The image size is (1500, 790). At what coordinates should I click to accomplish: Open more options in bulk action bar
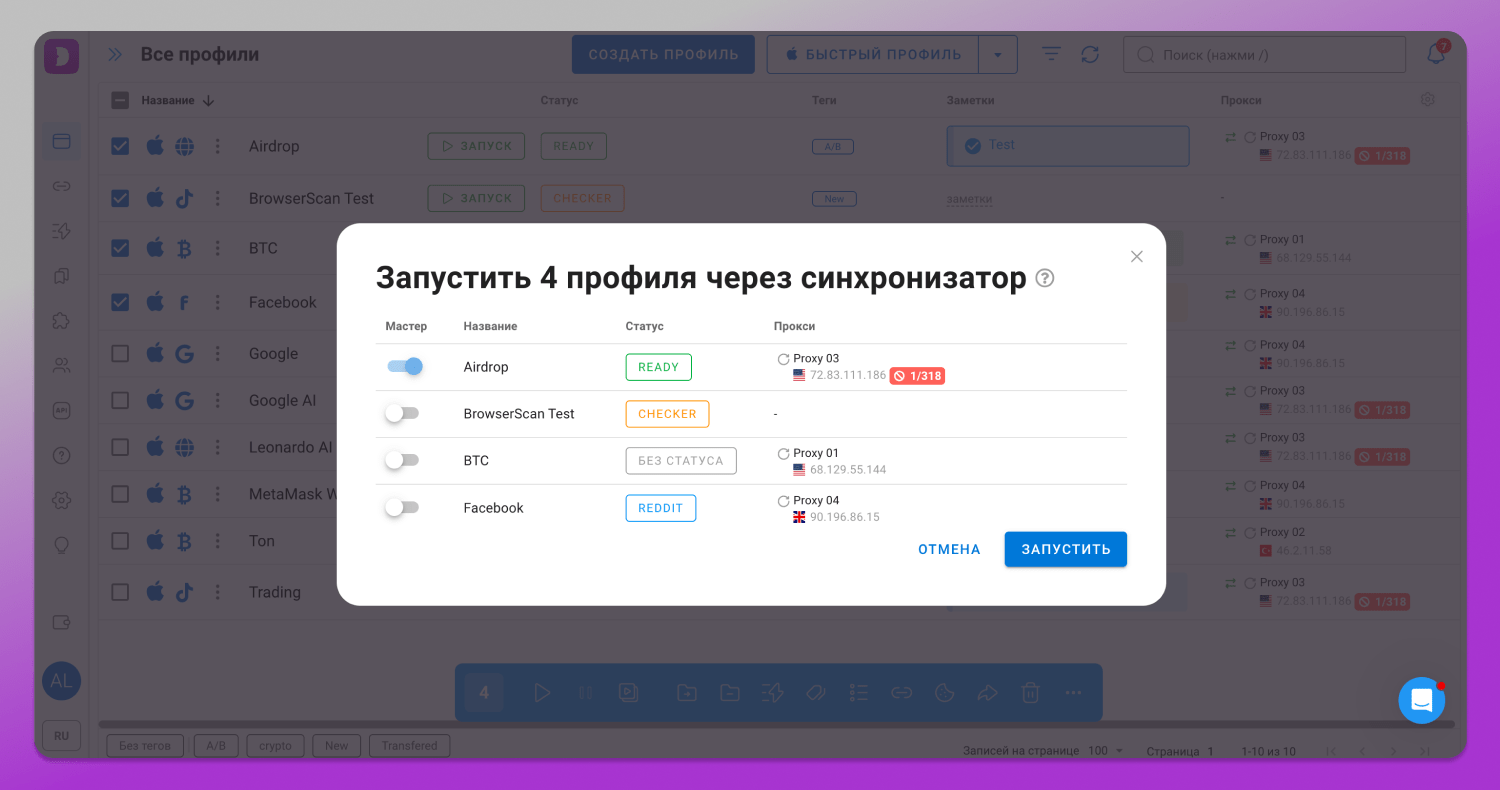1073,692
